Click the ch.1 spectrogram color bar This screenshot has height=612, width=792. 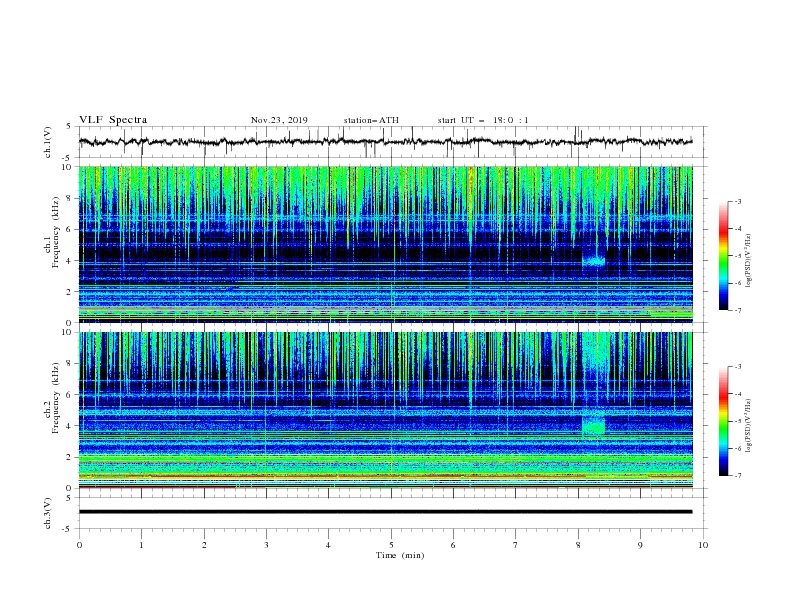(x=724, y=256)
